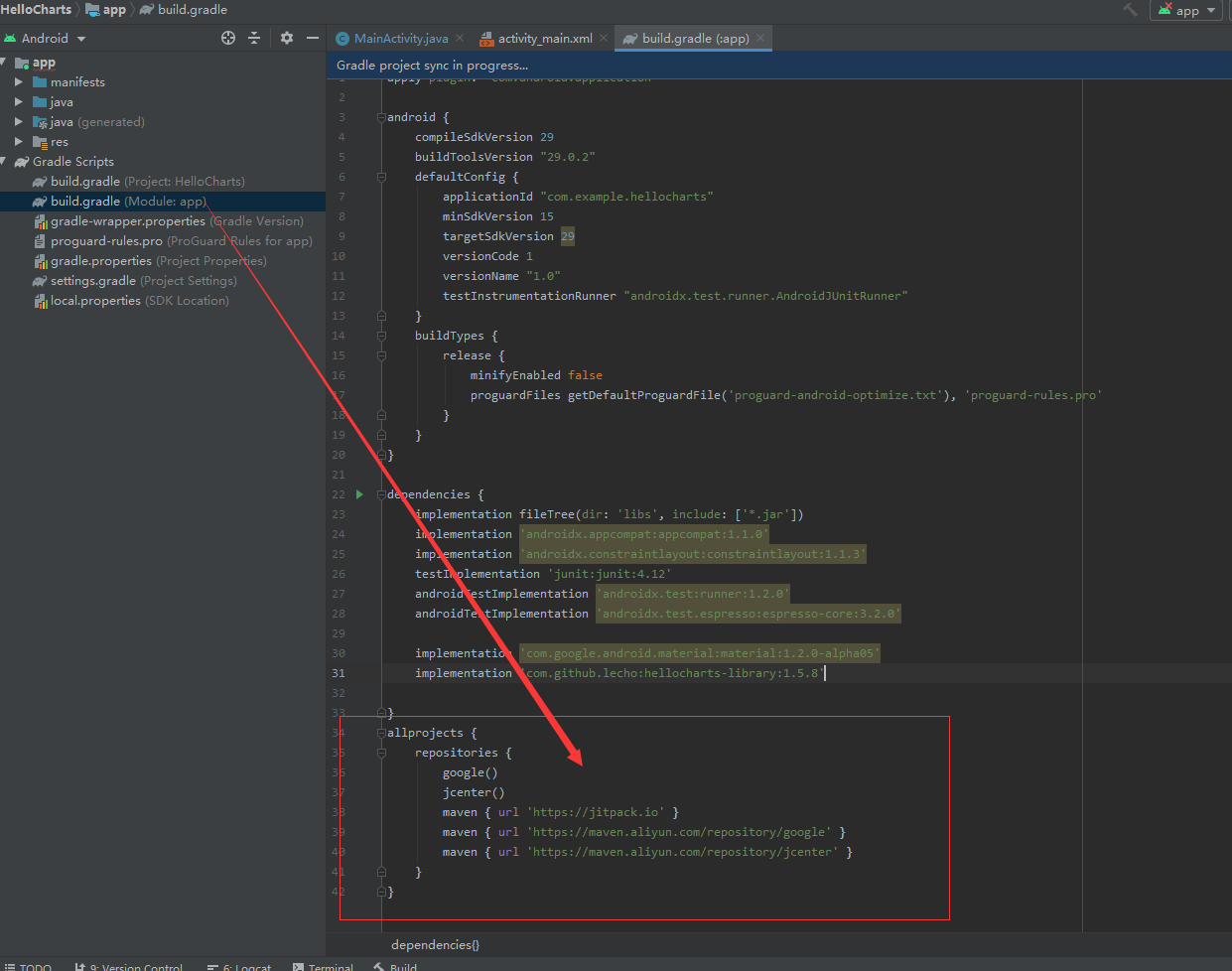Open the Logcat tool window
1232x971 pixels.
coord(238,966)
